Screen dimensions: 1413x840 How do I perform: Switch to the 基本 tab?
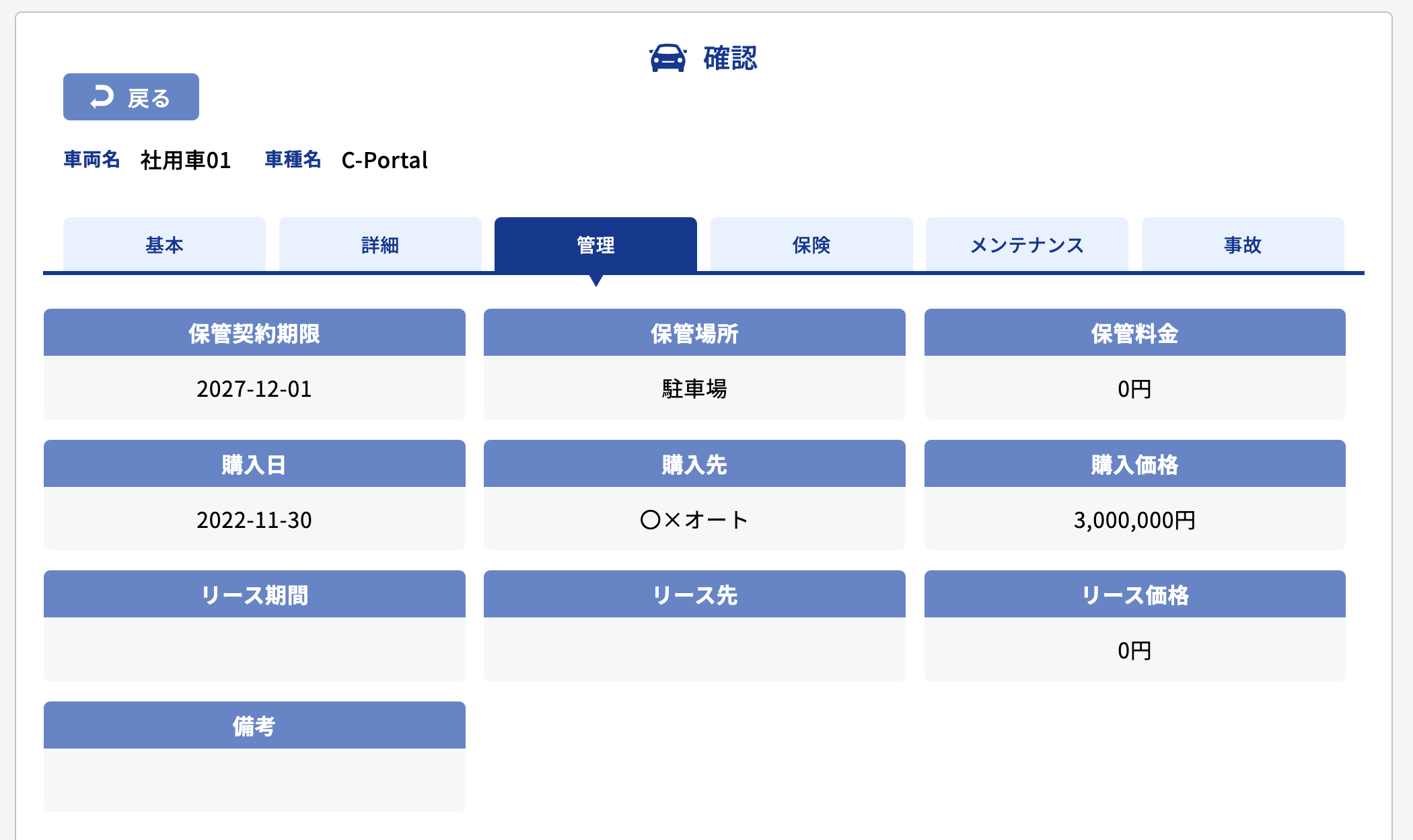click(164, 245)
